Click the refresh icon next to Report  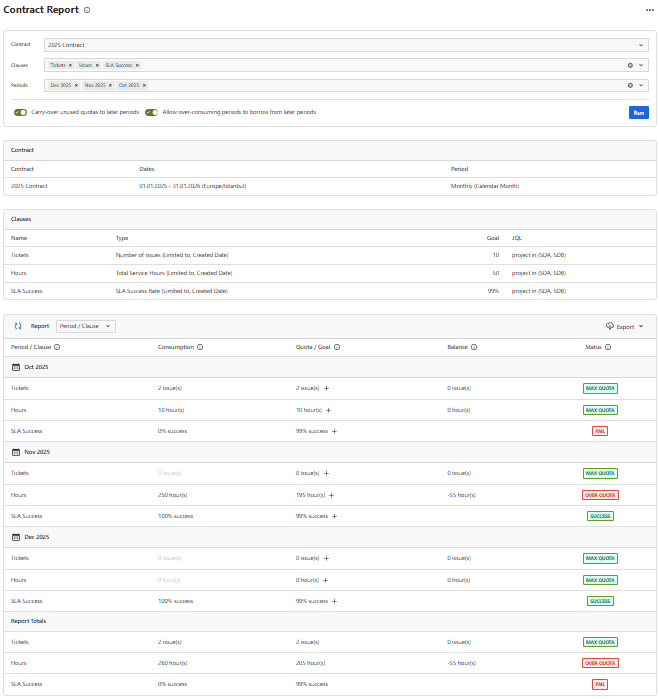(18, 326)
